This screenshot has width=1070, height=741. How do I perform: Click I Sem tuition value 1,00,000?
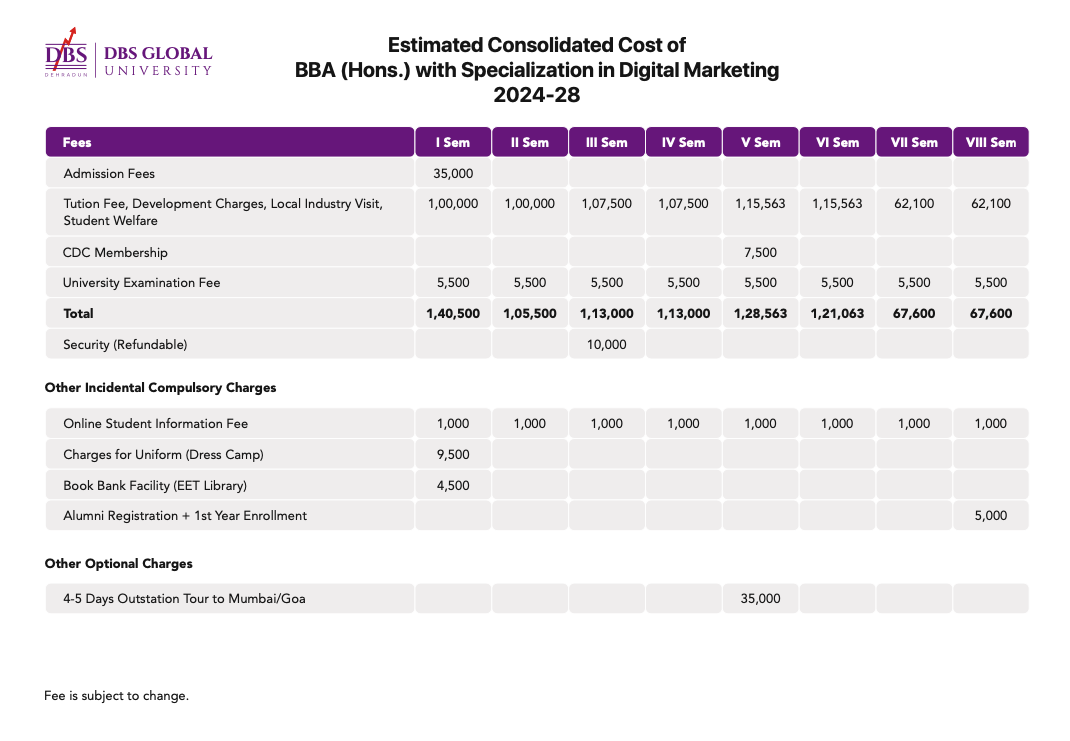click(453, 203)
